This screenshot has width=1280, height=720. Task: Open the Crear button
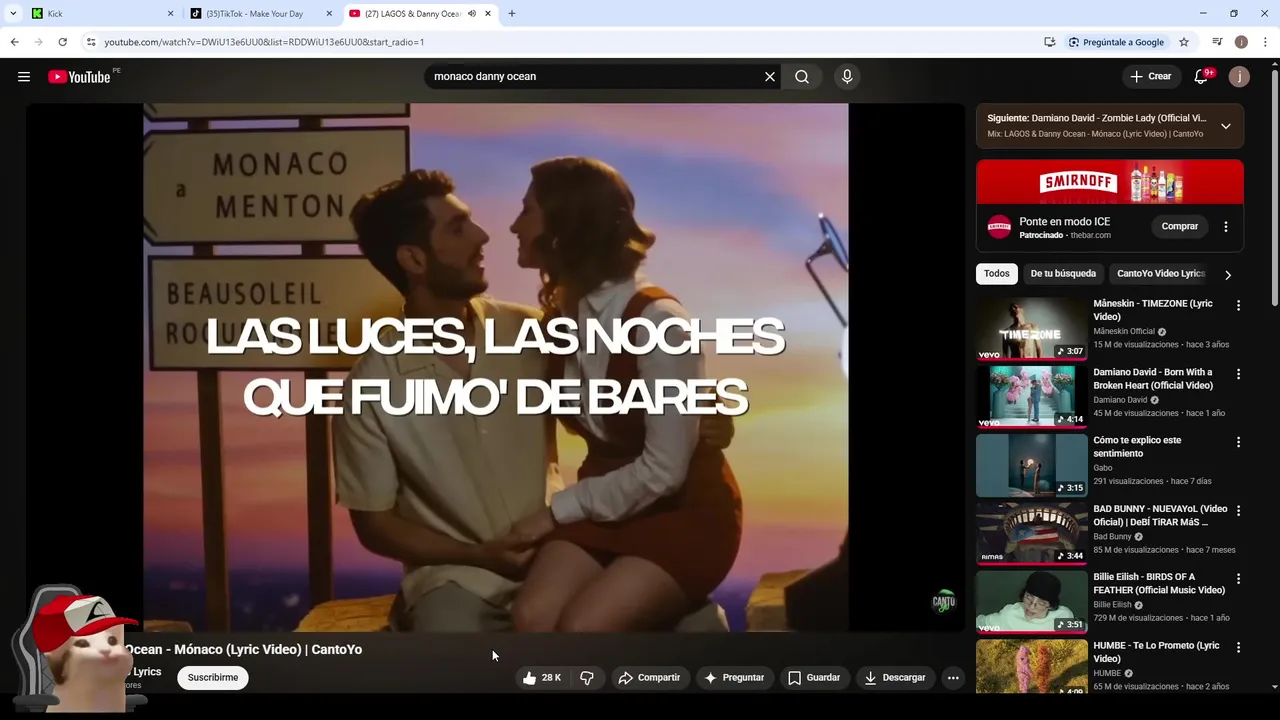point(1150,77)
